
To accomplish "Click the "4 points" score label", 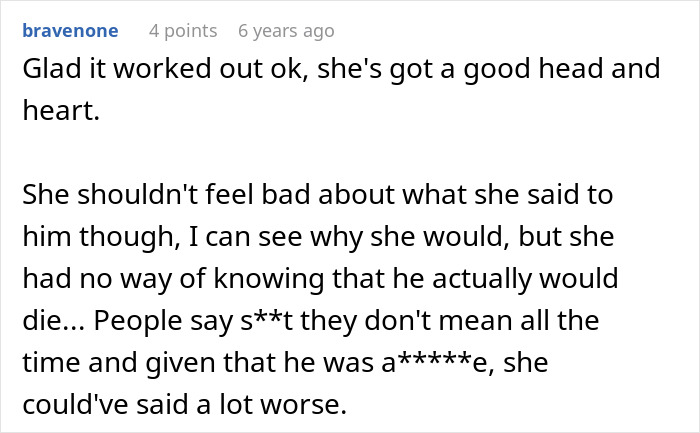I will (x=181, y=31).
